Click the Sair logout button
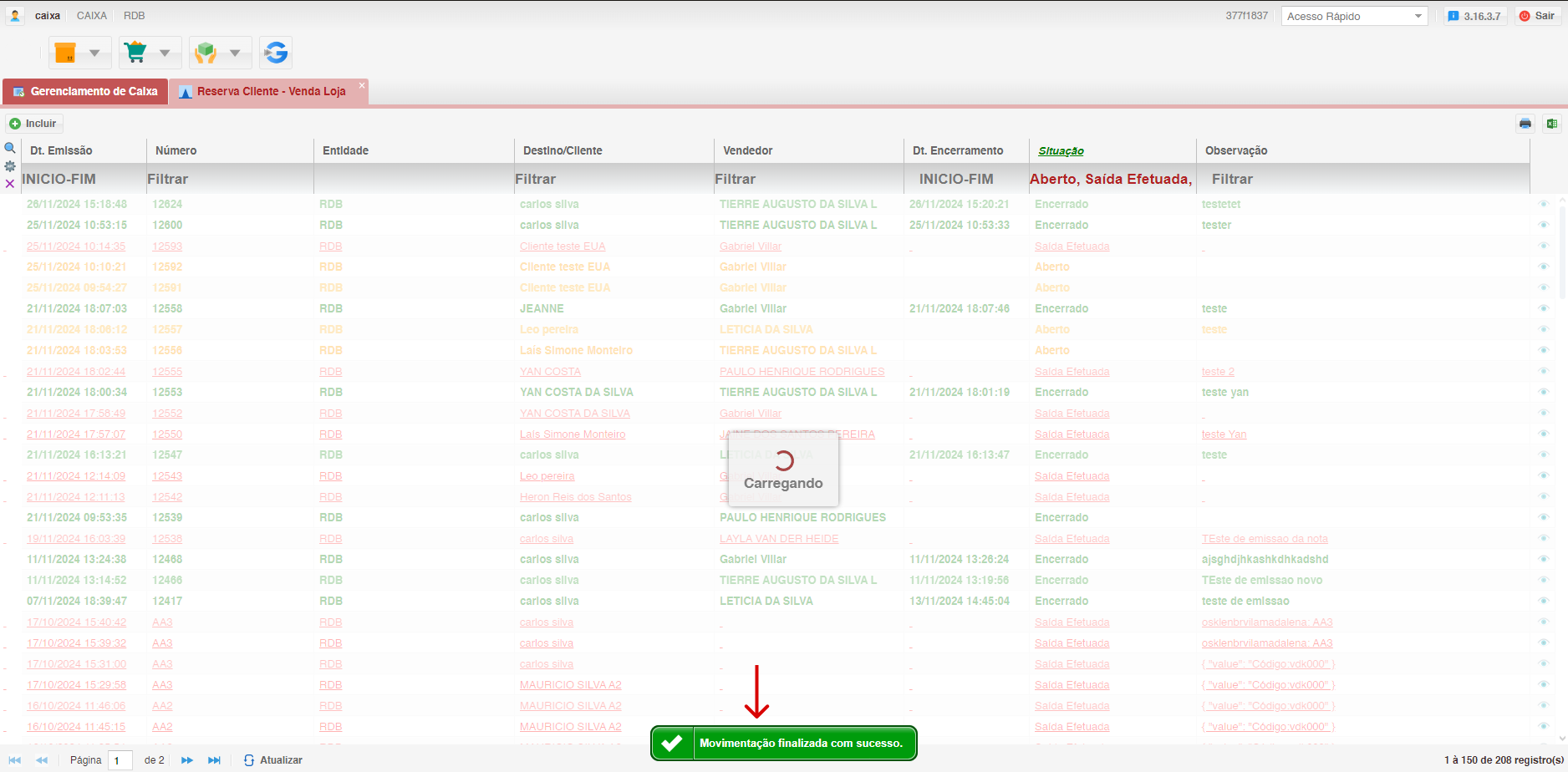The height and width of the screenshot is (772, 1568). (1538, 16)
